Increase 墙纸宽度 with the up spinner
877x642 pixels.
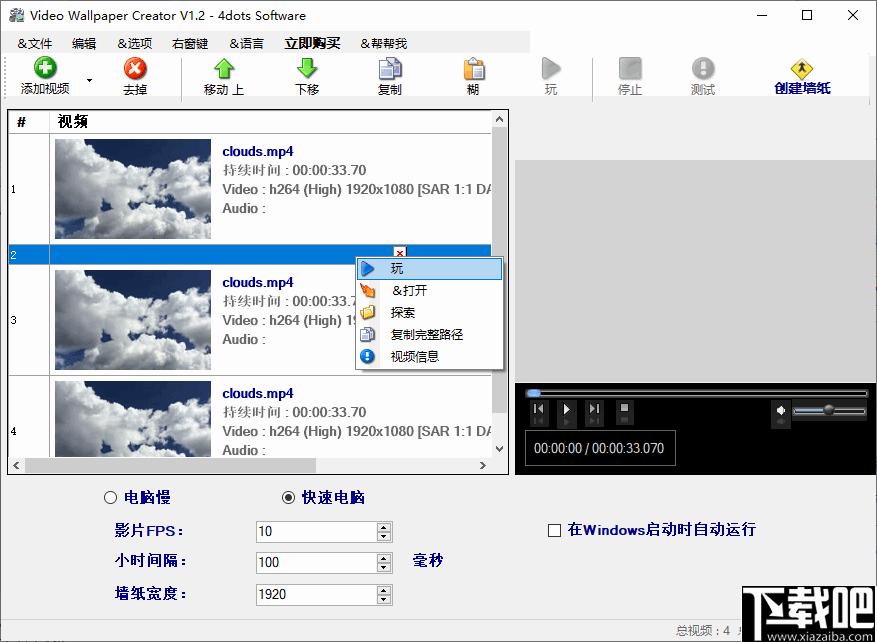coord(384,590)
